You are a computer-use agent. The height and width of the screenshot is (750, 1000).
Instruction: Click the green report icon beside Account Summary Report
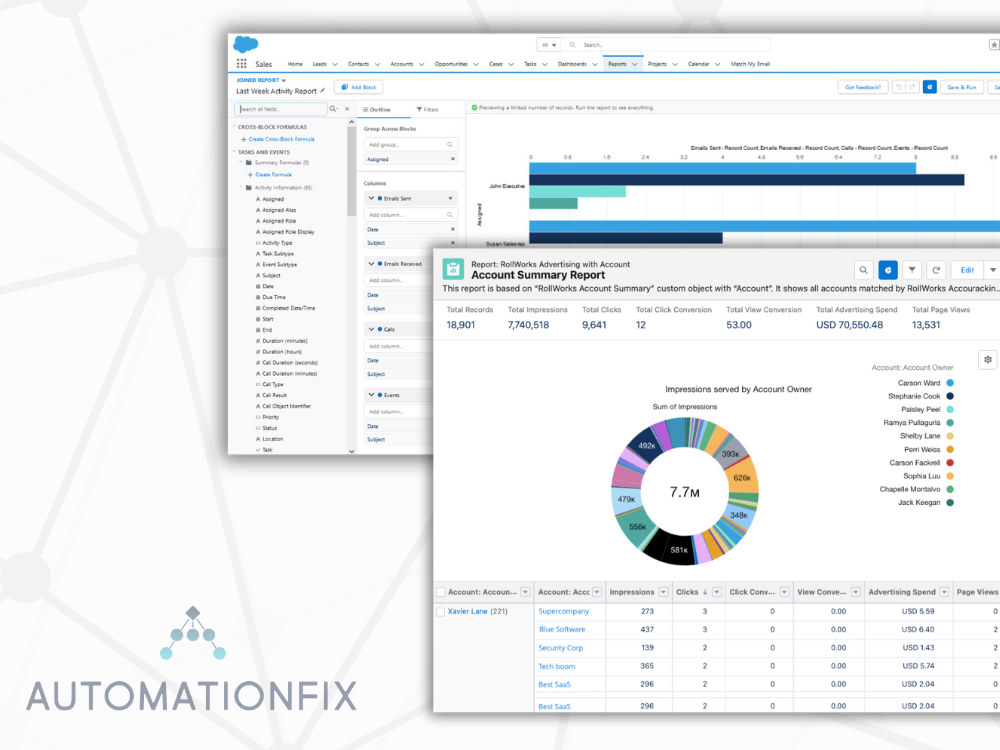(453, 269)
